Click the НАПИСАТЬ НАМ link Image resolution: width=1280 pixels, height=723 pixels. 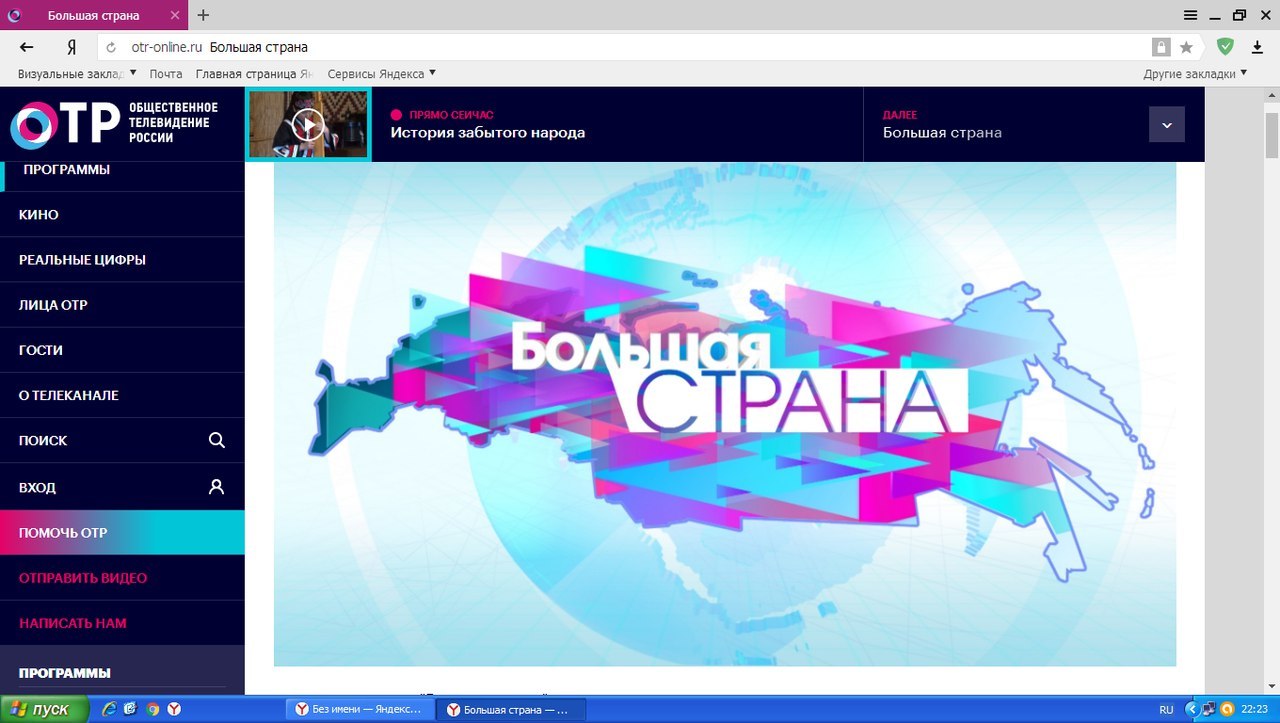(73, 623)
